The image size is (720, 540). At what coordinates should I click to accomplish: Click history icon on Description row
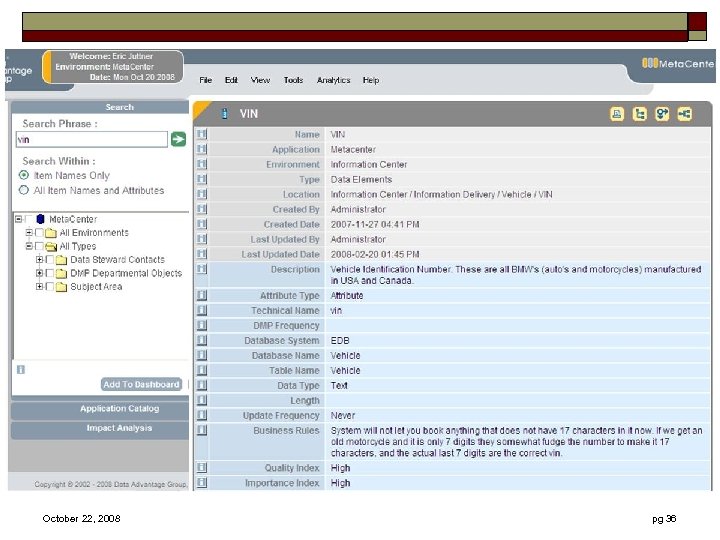click(202, 269)
